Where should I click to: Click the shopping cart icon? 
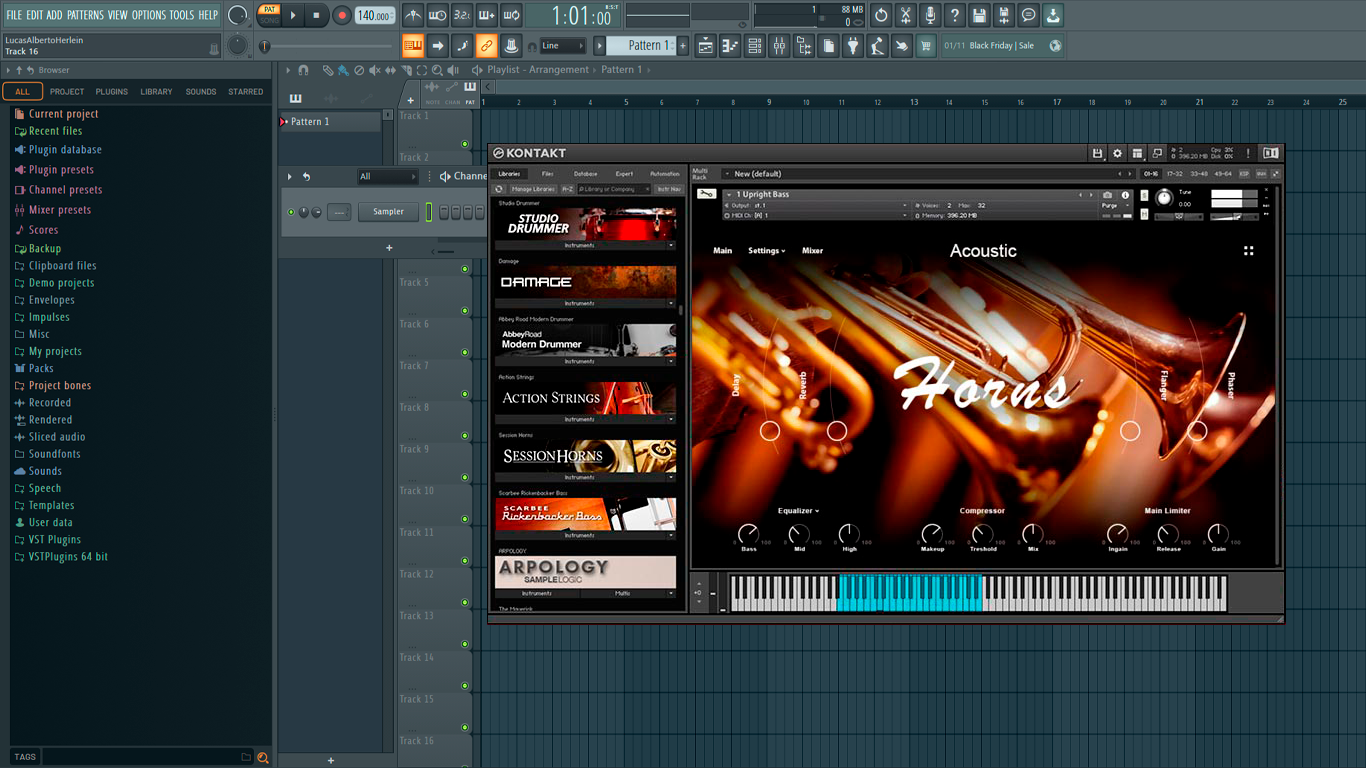point(926,45)
